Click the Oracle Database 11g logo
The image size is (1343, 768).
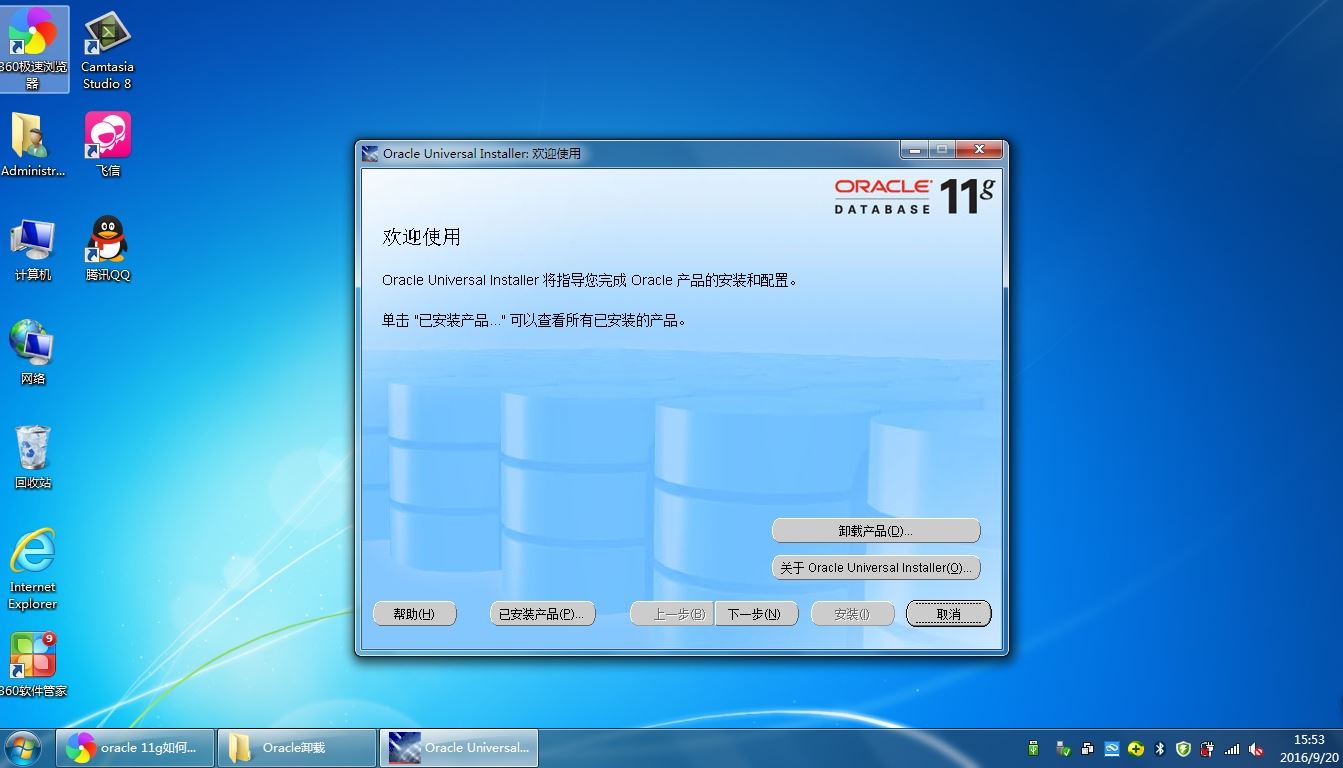pos(914,196)
